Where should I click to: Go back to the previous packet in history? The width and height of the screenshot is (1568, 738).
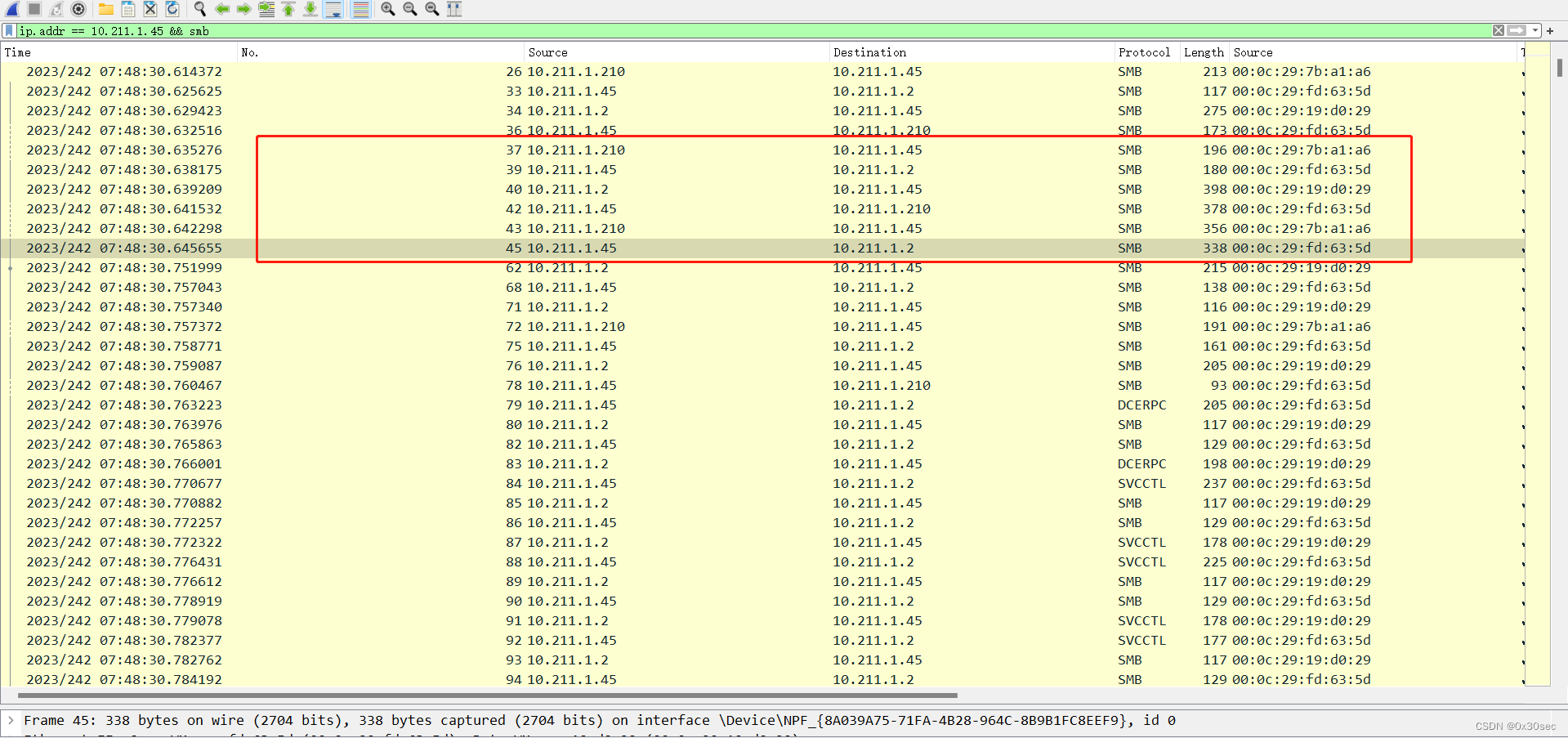222,9
